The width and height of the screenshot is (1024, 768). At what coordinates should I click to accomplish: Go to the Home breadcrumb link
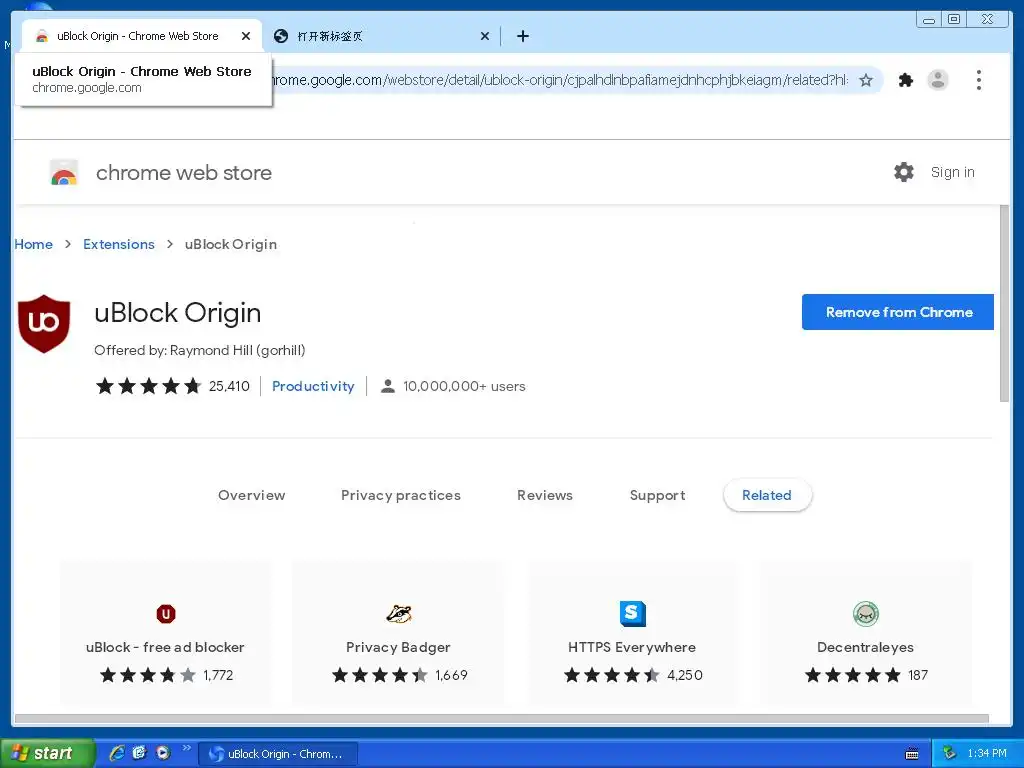click(33, 244)
